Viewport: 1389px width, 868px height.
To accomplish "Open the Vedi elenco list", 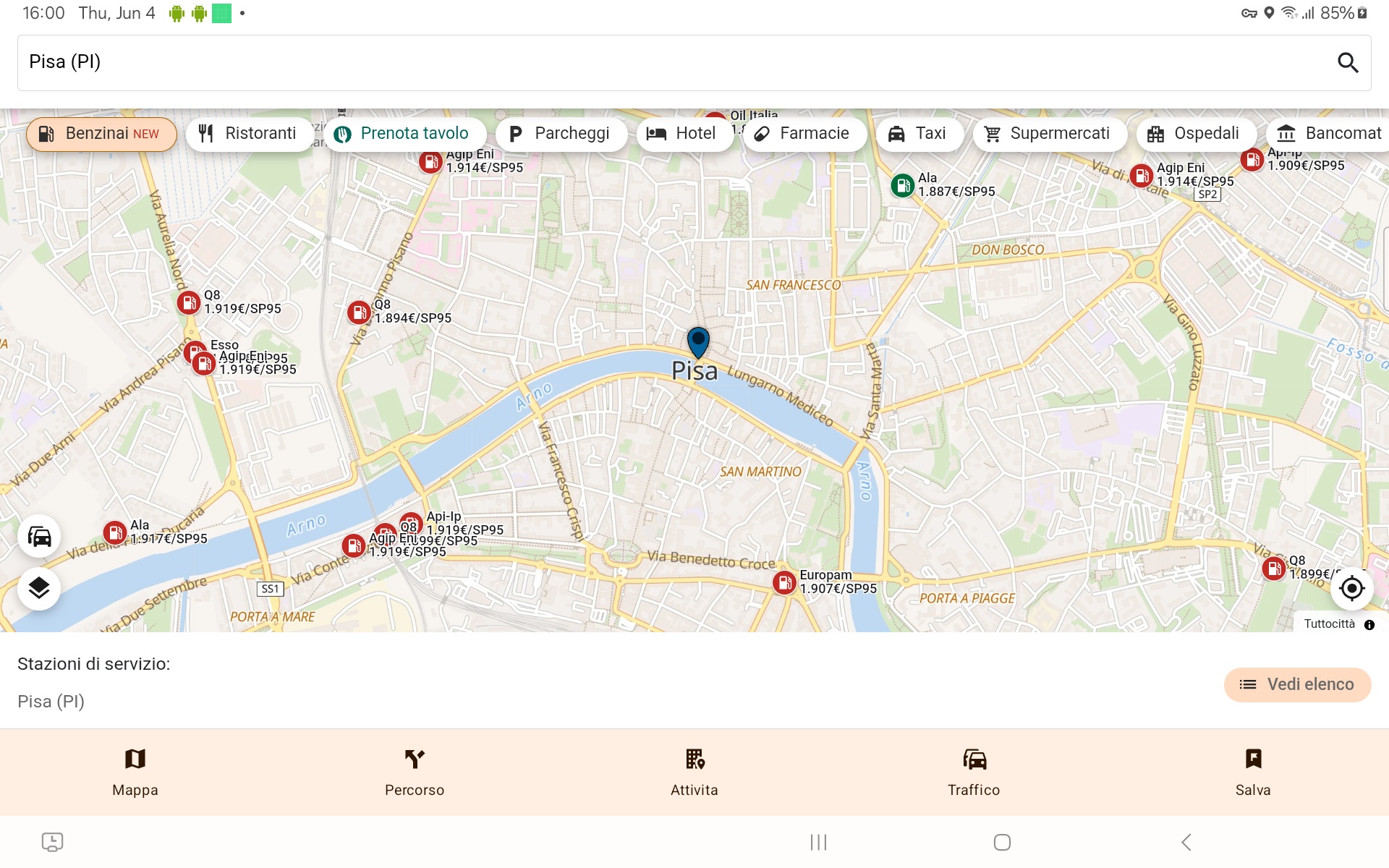I will pyautogui.click(x=1297, y=684).
